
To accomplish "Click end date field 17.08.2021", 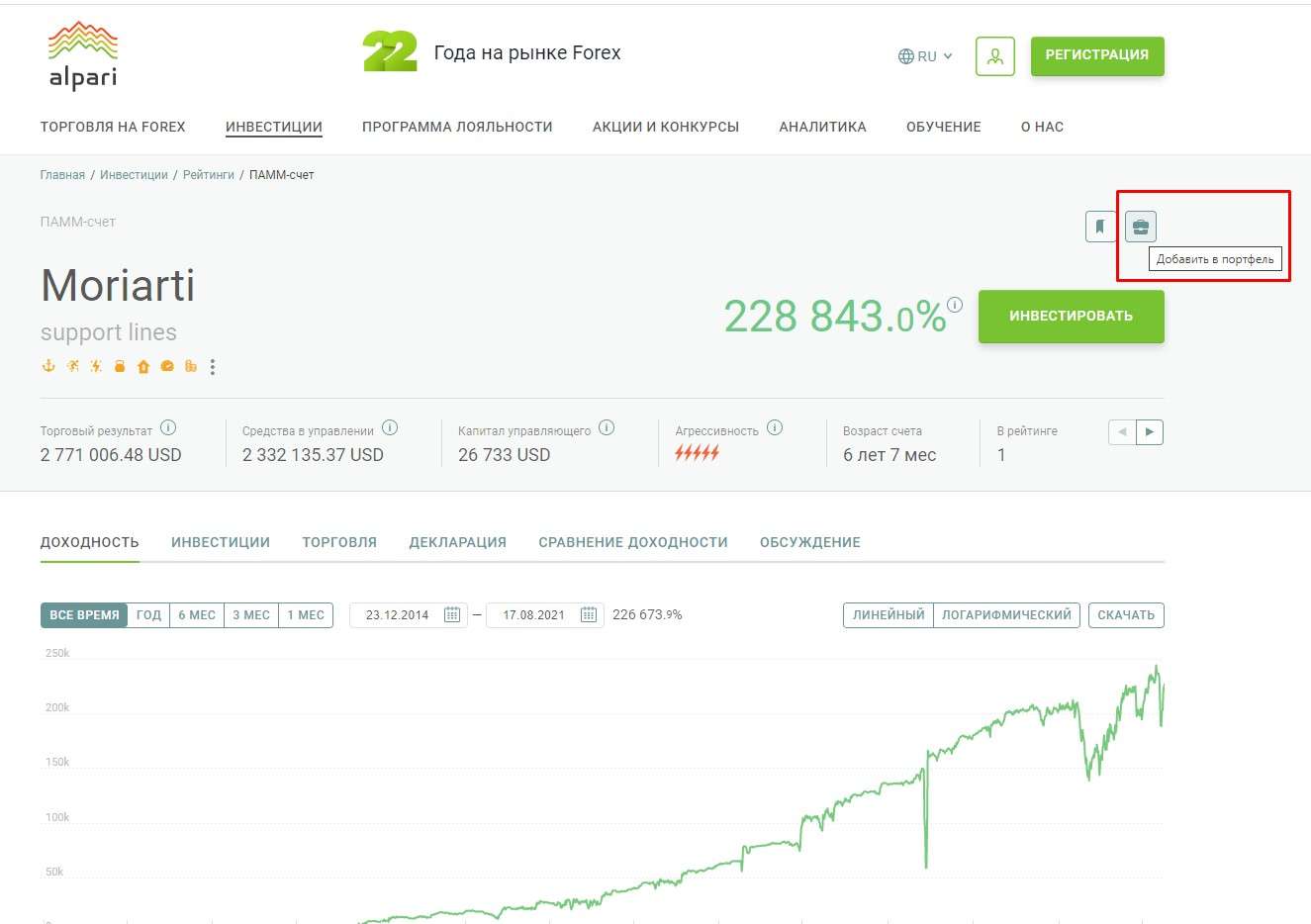I will 544,615.
